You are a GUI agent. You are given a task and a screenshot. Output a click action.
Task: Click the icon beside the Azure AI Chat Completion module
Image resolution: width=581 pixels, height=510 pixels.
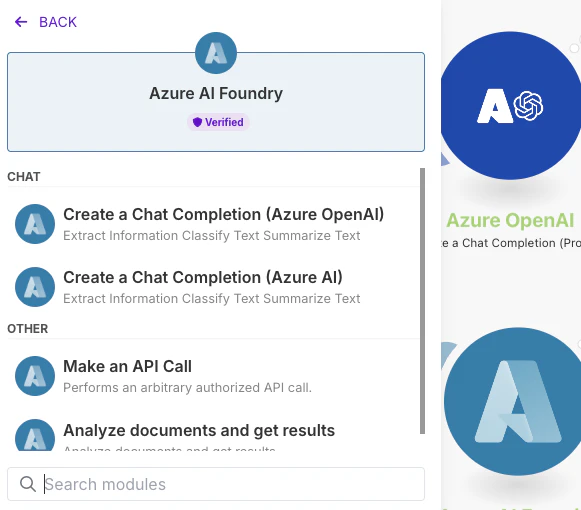pyautogui.click(x=35, y=287)
